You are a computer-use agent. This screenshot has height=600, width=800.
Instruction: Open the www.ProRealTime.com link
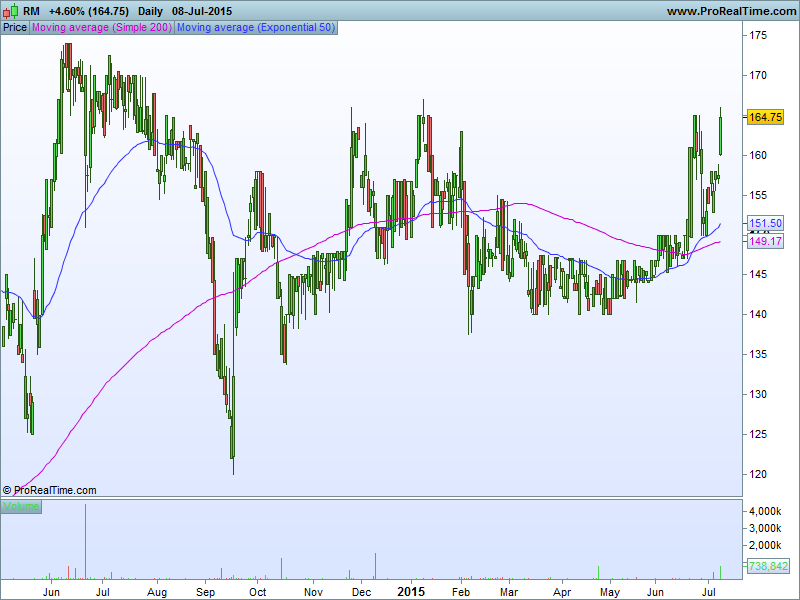pos(730,11)
